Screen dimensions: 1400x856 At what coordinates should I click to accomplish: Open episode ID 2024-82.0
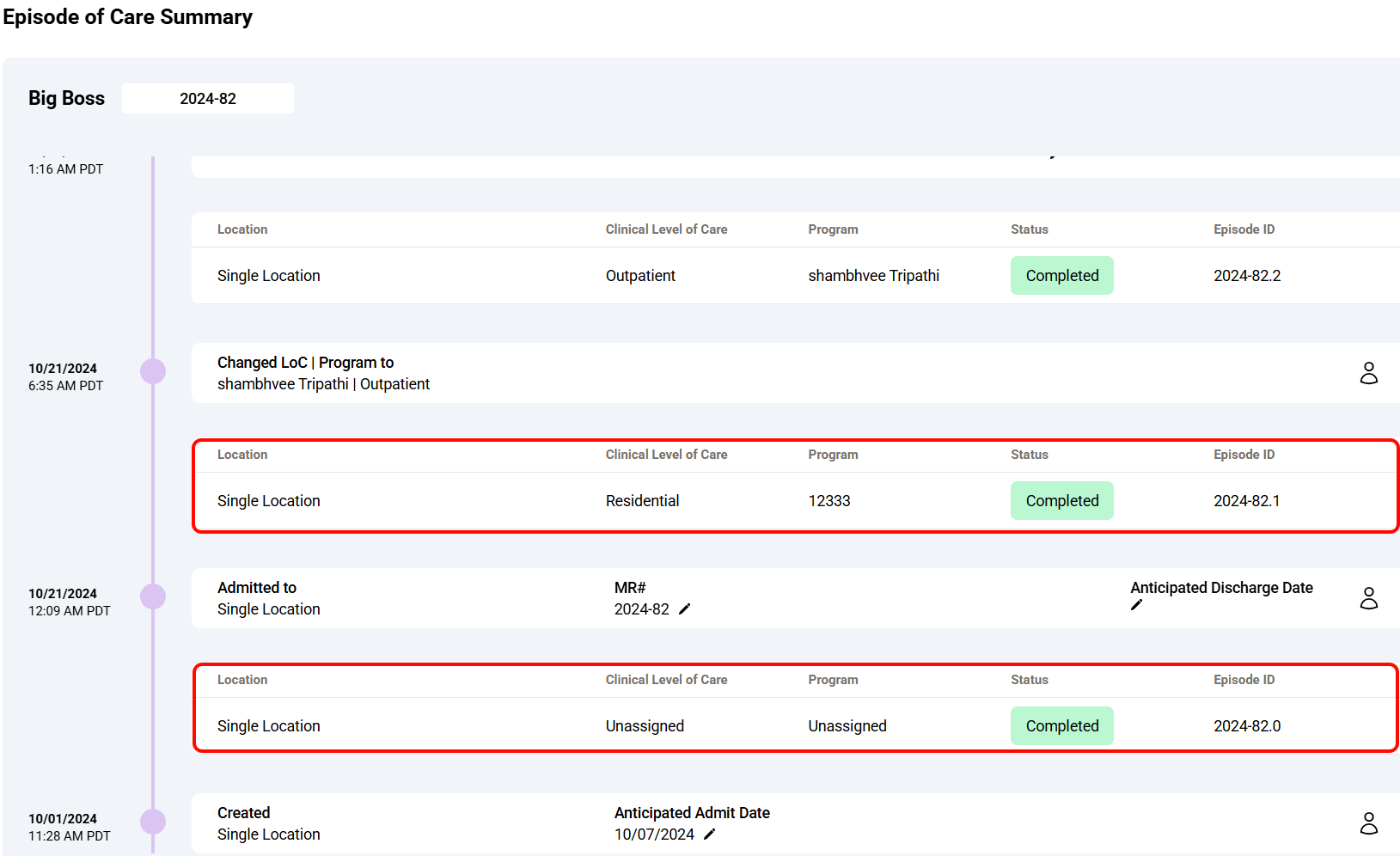pos(1246,726)
